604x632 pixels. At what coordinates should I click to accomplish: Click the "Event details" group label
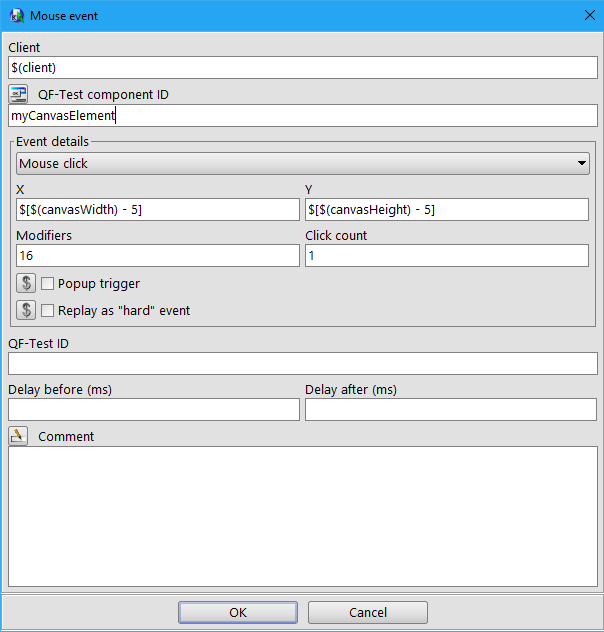(x=52, y=141)
